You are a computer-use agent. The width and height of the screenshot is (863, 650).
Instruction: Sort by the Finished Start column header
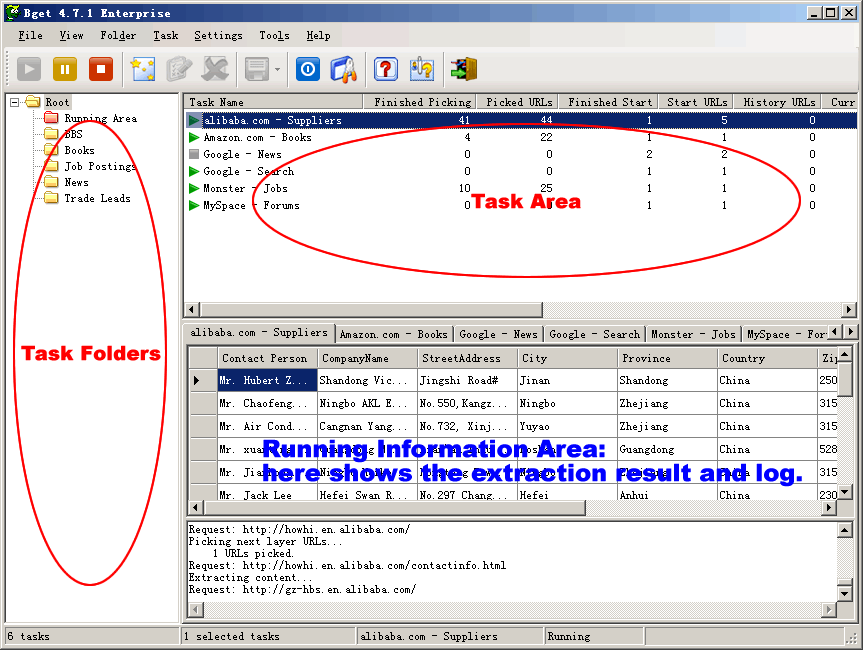point(608,102)
